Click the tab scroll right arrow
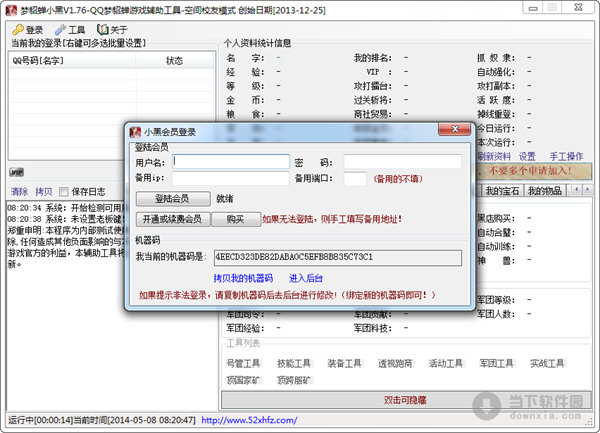The image size is (600, 433). pyautogui.click(x=587, y=189)
